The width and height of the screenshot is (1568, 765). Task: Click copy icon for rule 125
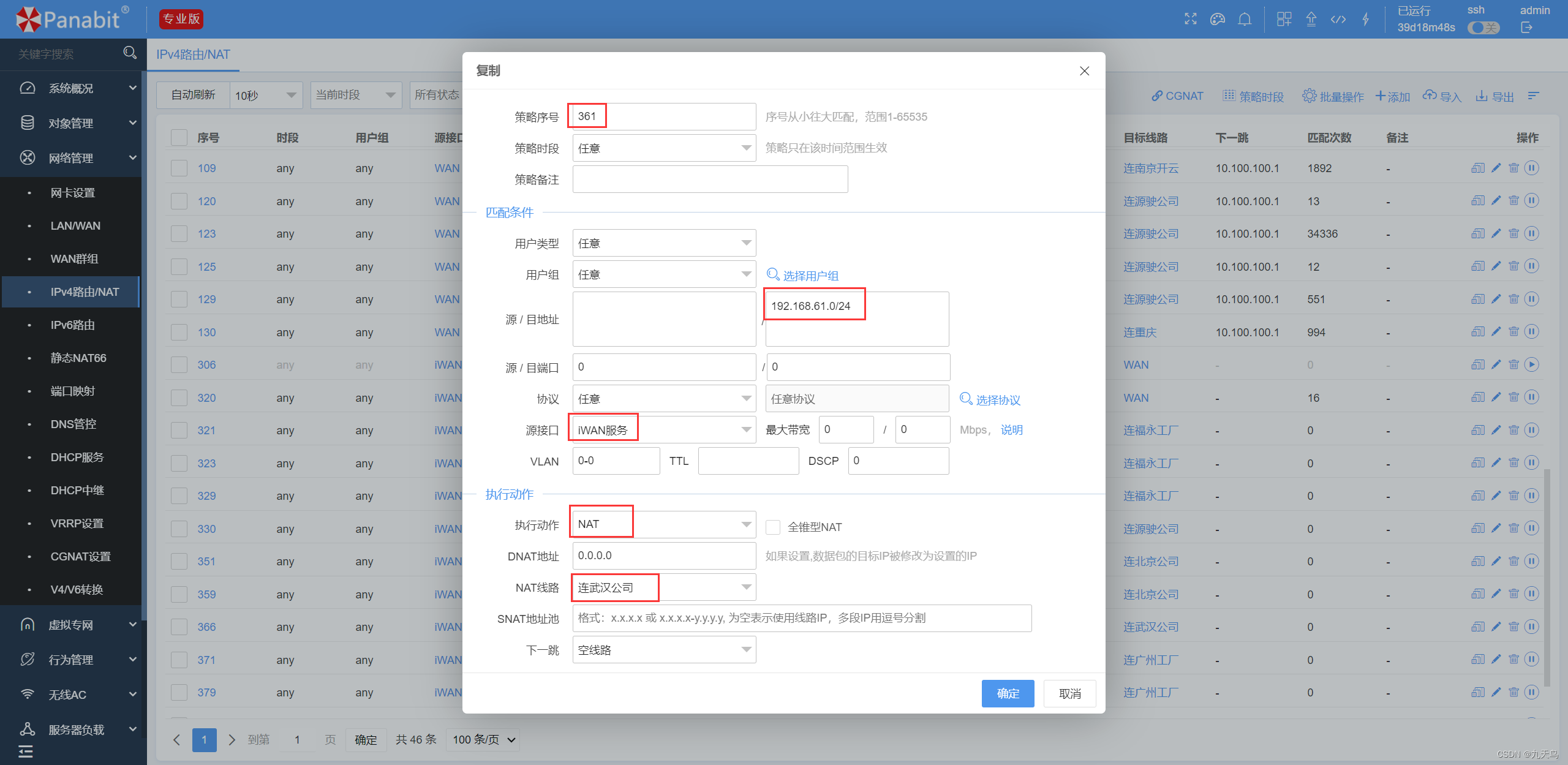(x=1477, y=266)
